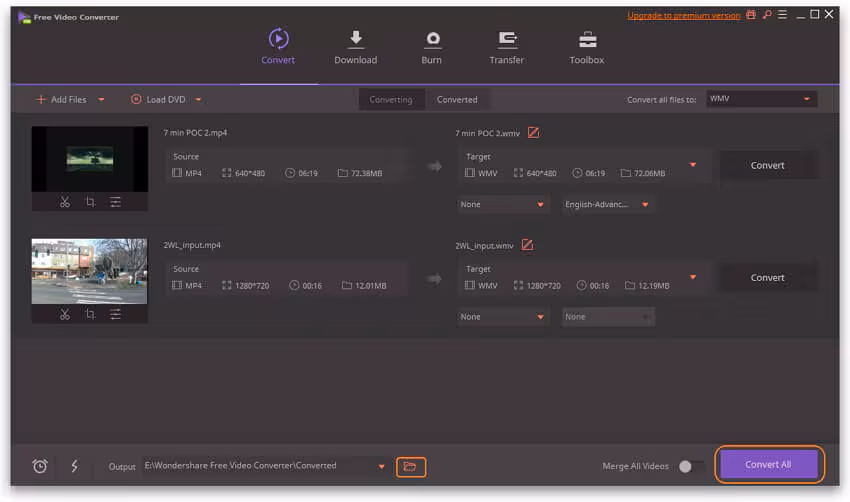Screen dimensions: 850x502
Task: Select source file name 7 min POC 2.mp4
Action: (x=195, y=133)
